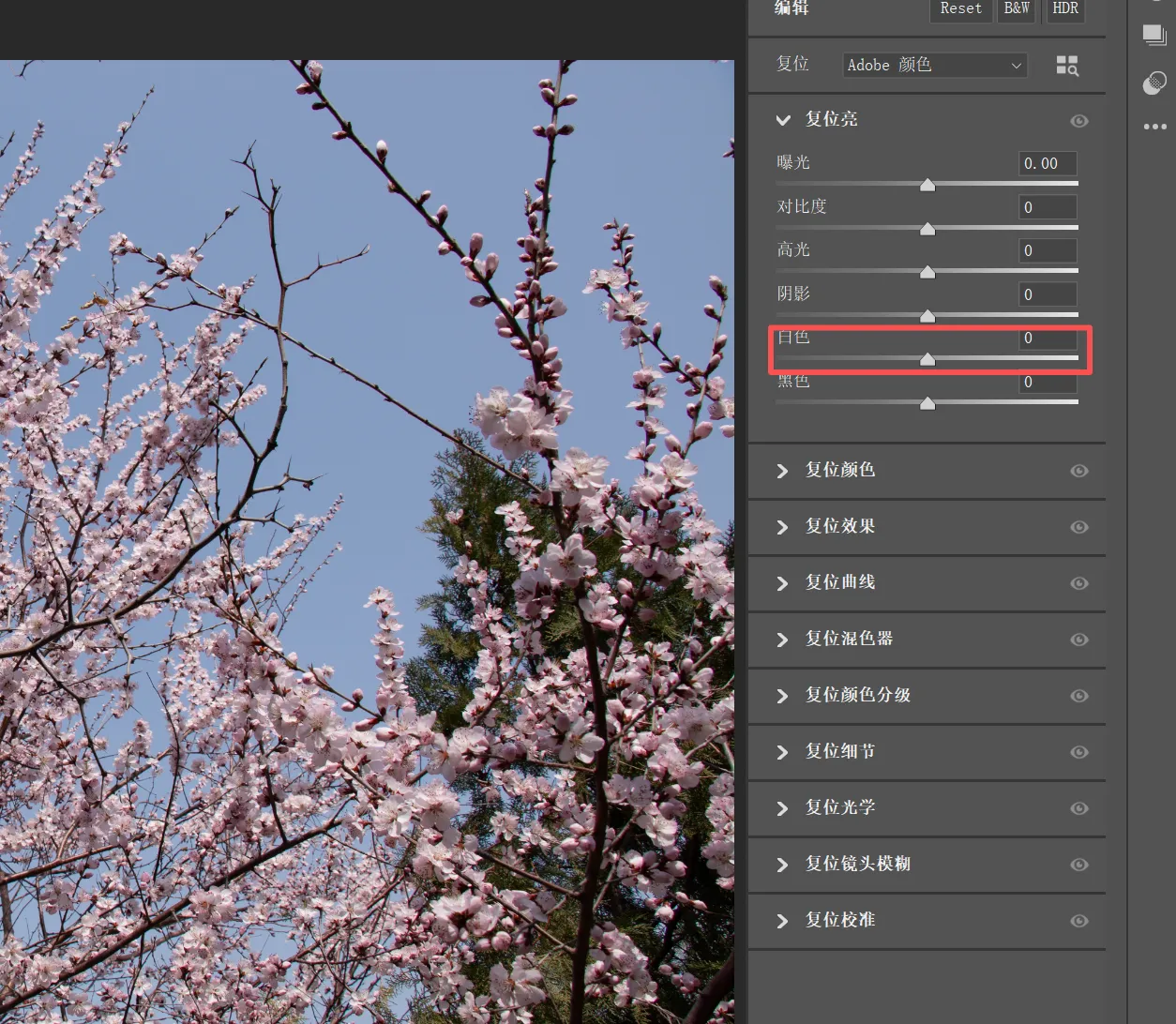1176x1024 pixels.
Task: Enable HDR editing mode
Action: point(1064,9)
